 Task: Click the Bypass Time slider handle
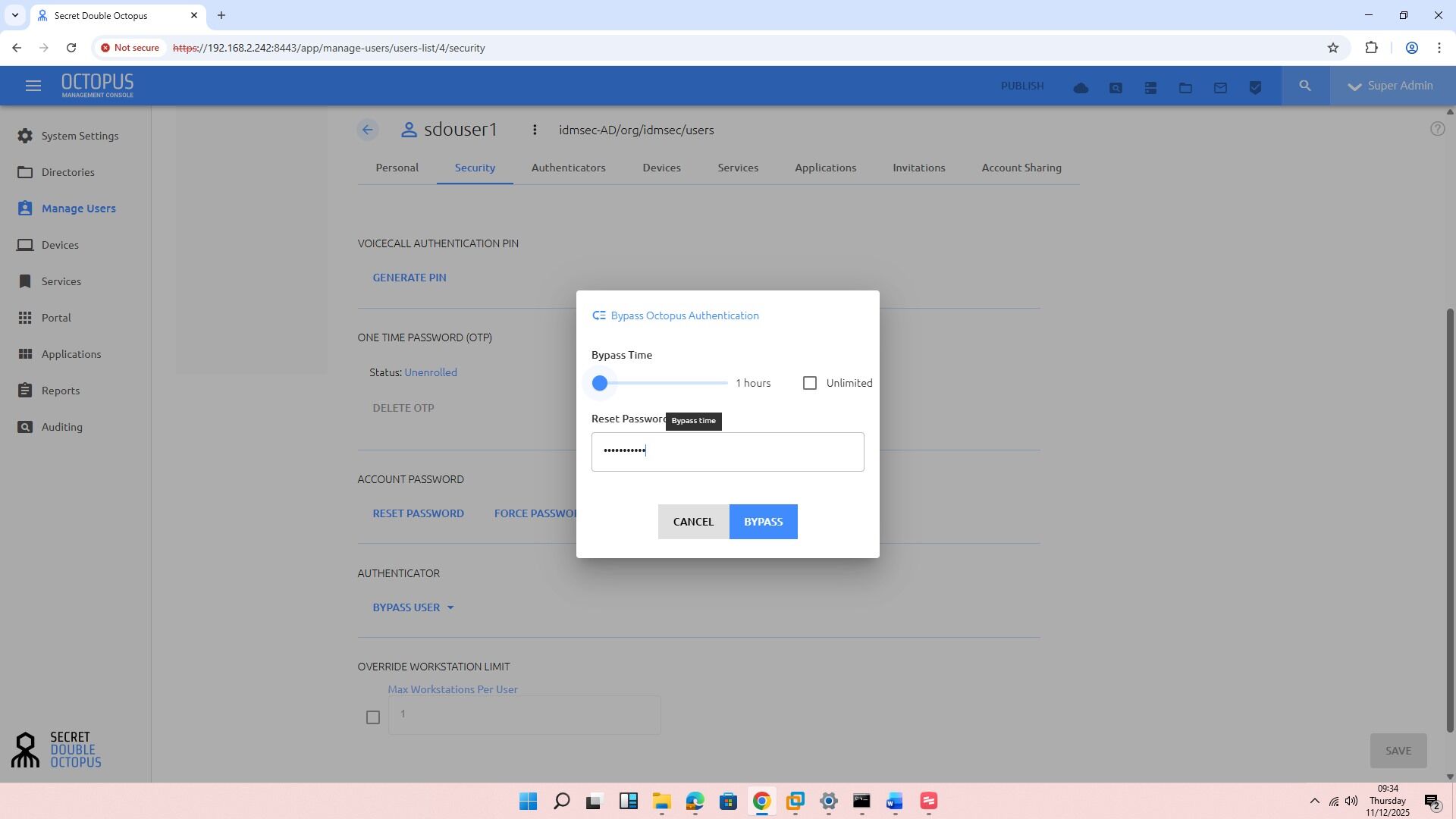pos(600,383)
